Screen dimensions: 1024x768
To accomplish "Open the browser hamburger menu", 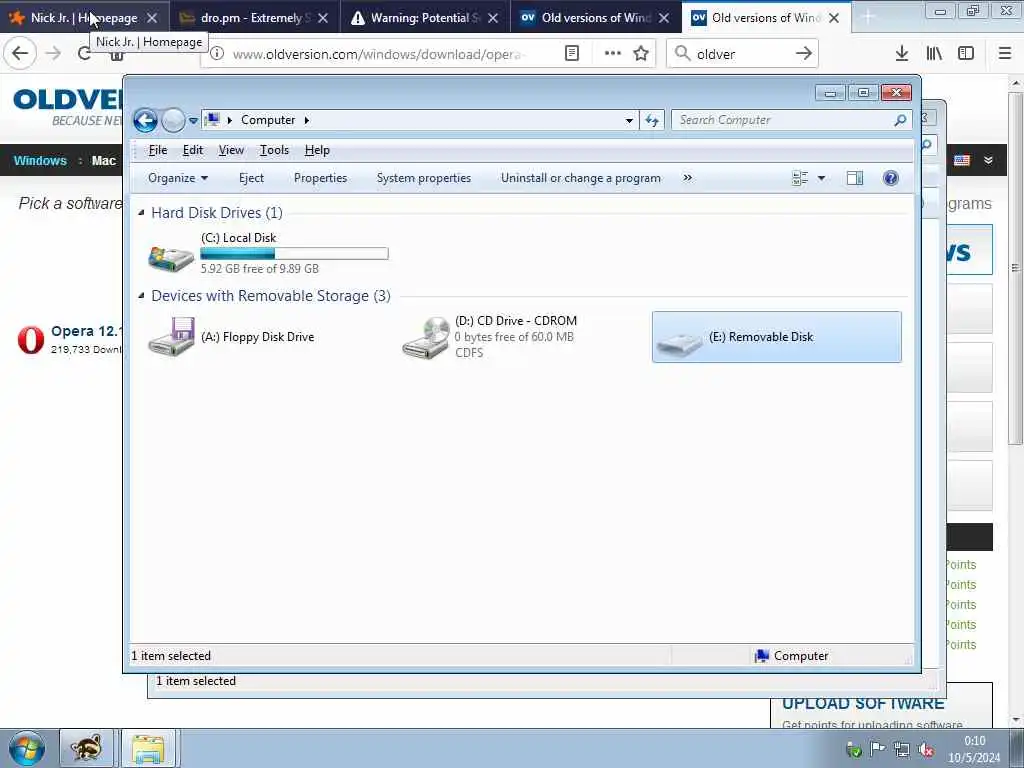I will 1005,54.
